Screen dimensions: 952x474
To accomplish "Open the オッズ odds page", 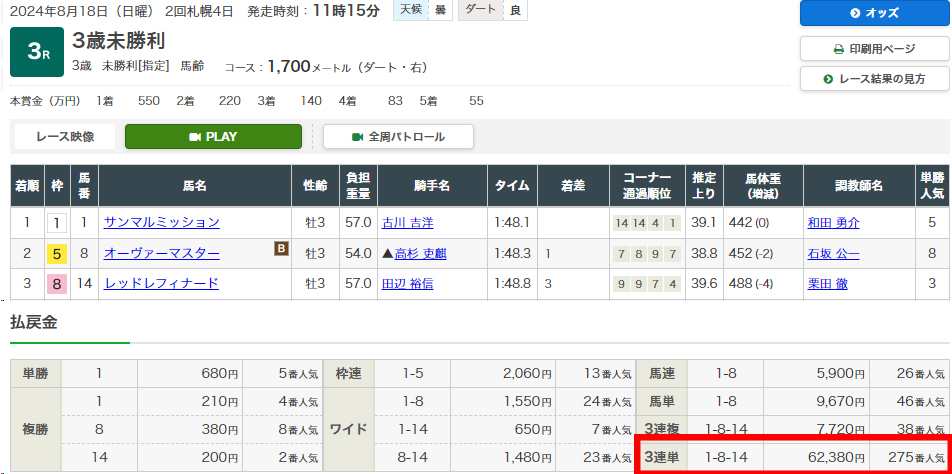I will coord(874,13).
